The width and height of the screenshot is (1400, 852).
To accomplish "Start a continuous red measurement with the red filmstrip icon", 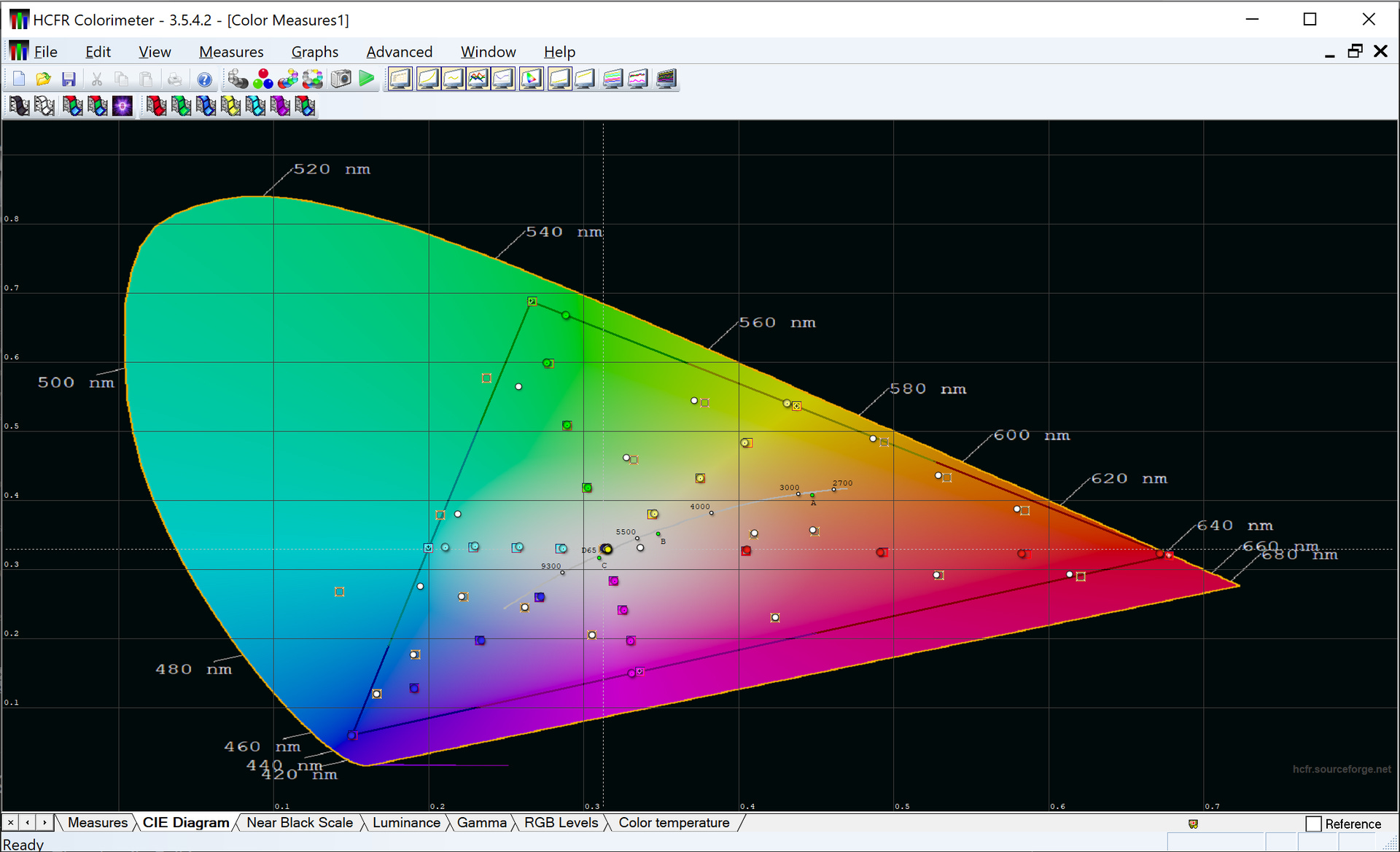I will coord(155,106).
